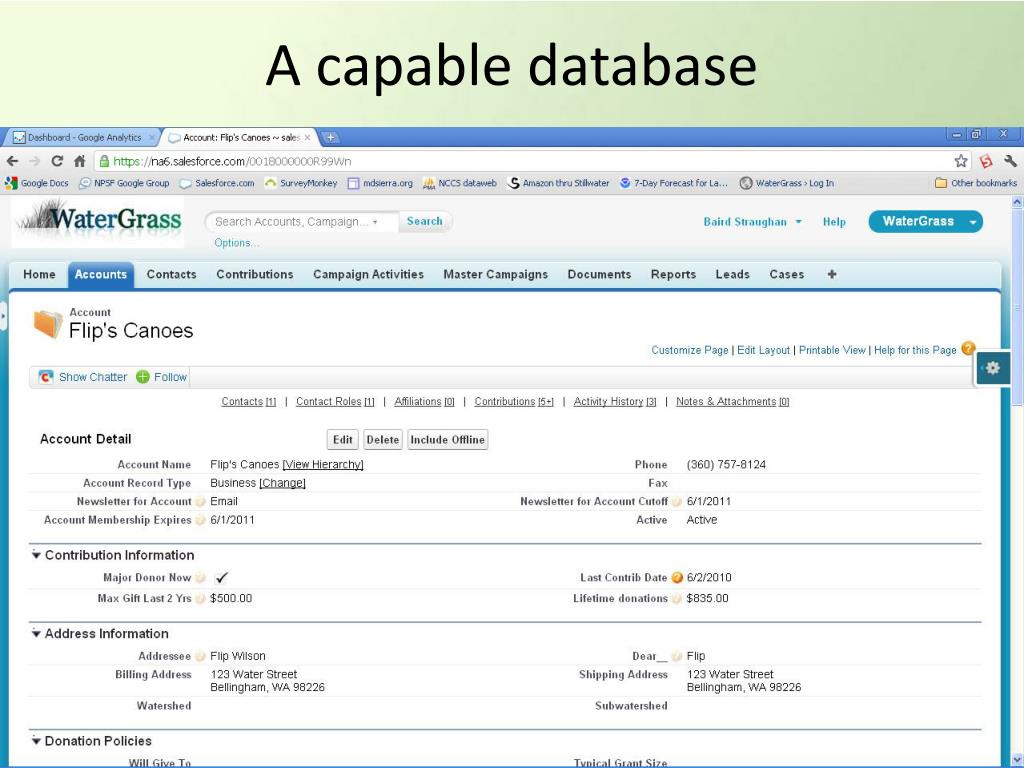The width and height of the screenshot is (1024, 768).
Task: Open the Contacts tab
Action: 171,274
